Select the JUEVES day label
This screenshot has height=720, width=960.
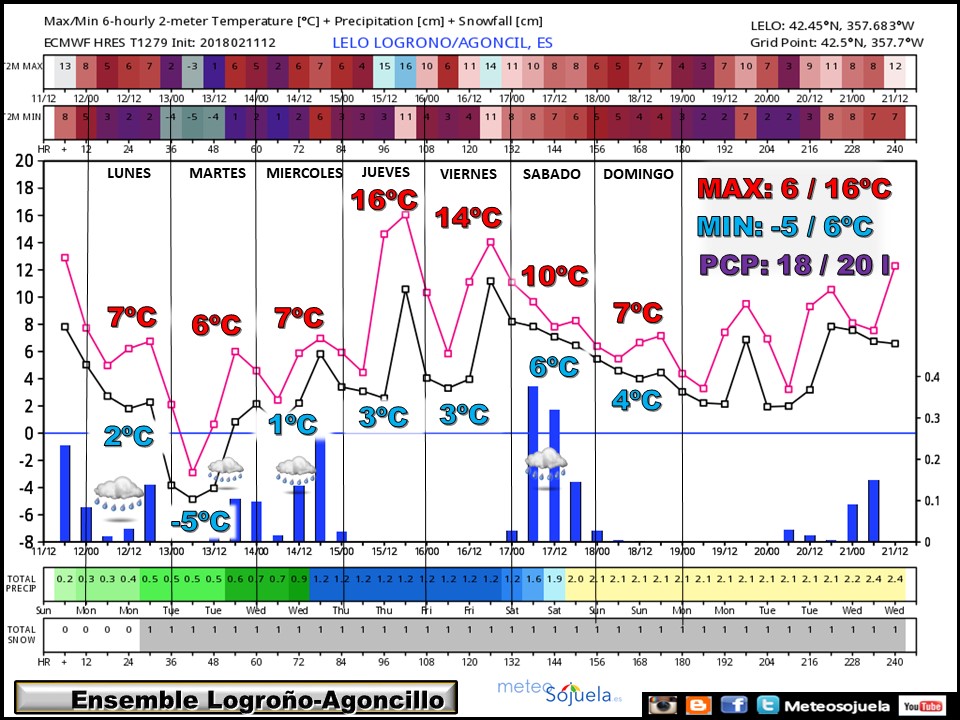(385, 172)
